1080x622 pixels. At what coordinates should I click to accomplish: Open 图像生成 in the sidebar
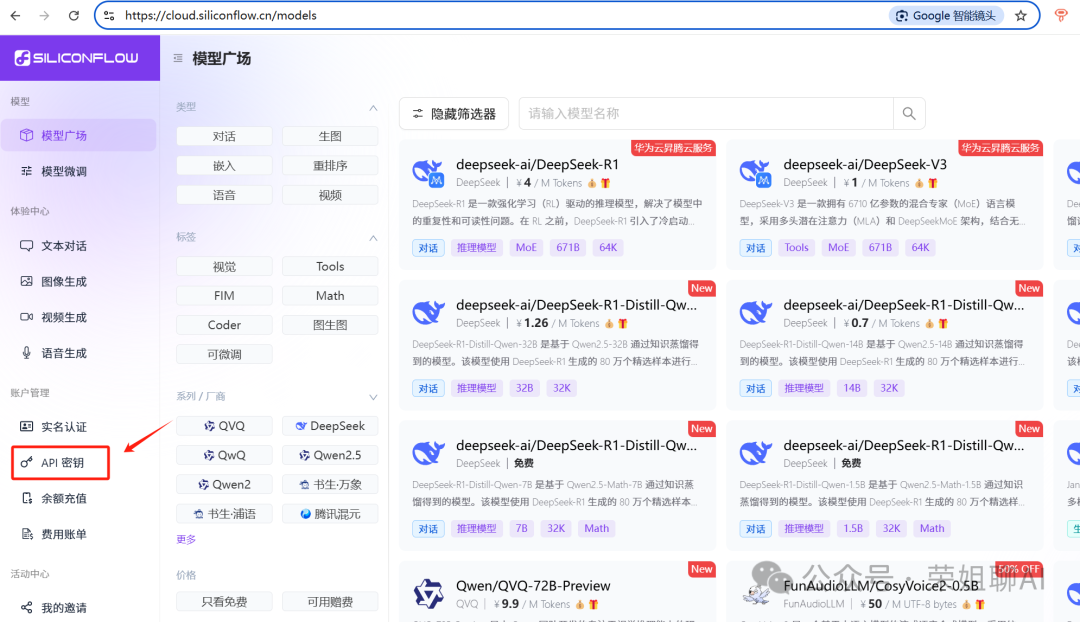[79, 282]
